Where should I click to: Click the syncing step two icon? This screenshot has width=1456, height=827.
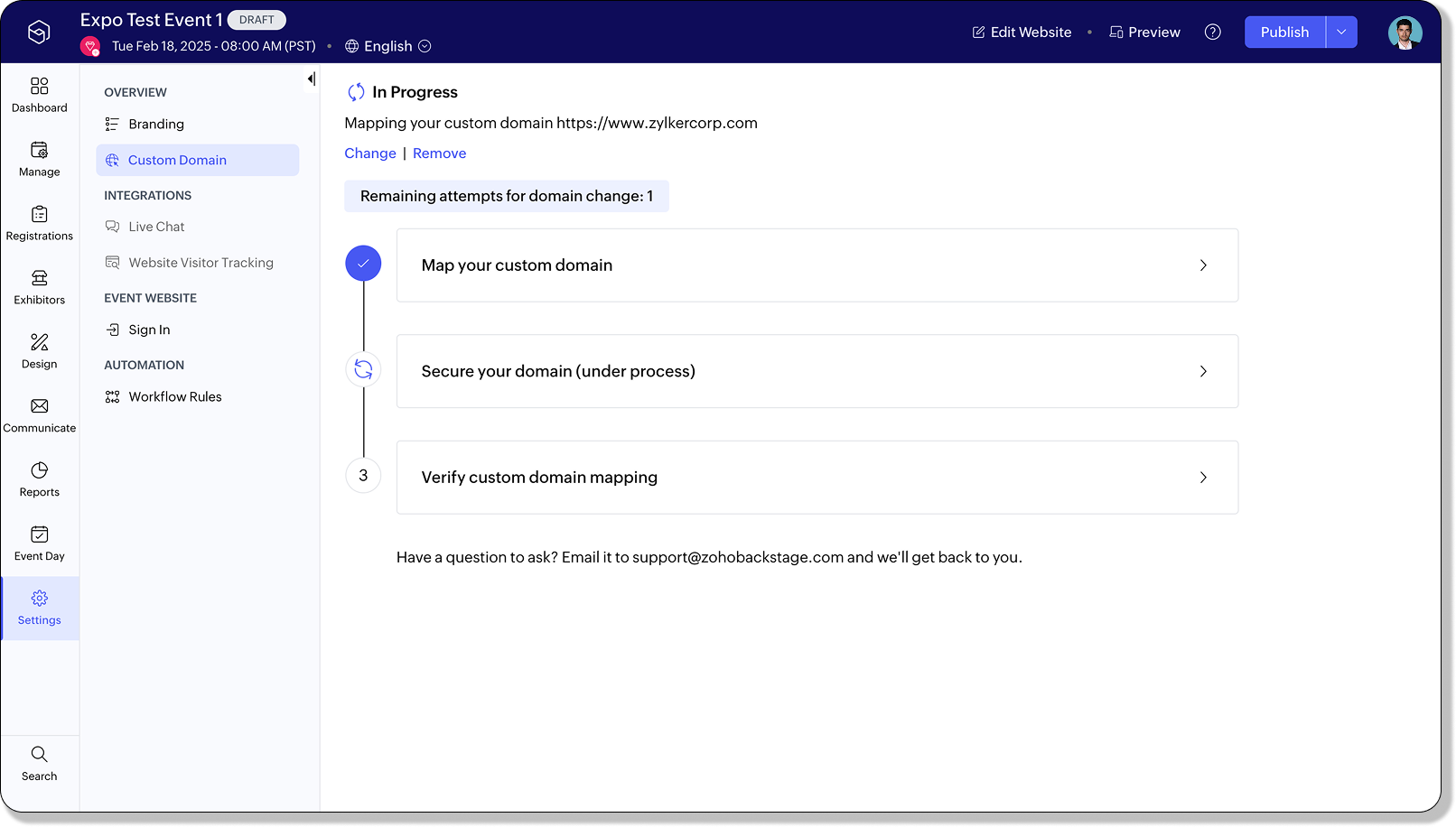tap(363, 369)
